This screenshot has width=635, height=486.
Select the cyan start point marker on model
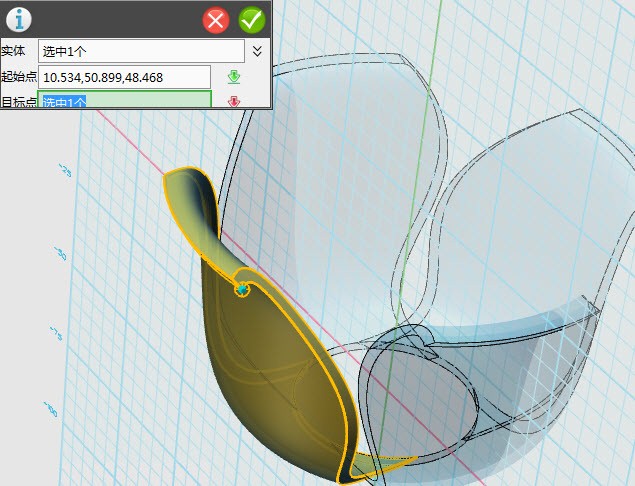point(242,289)
